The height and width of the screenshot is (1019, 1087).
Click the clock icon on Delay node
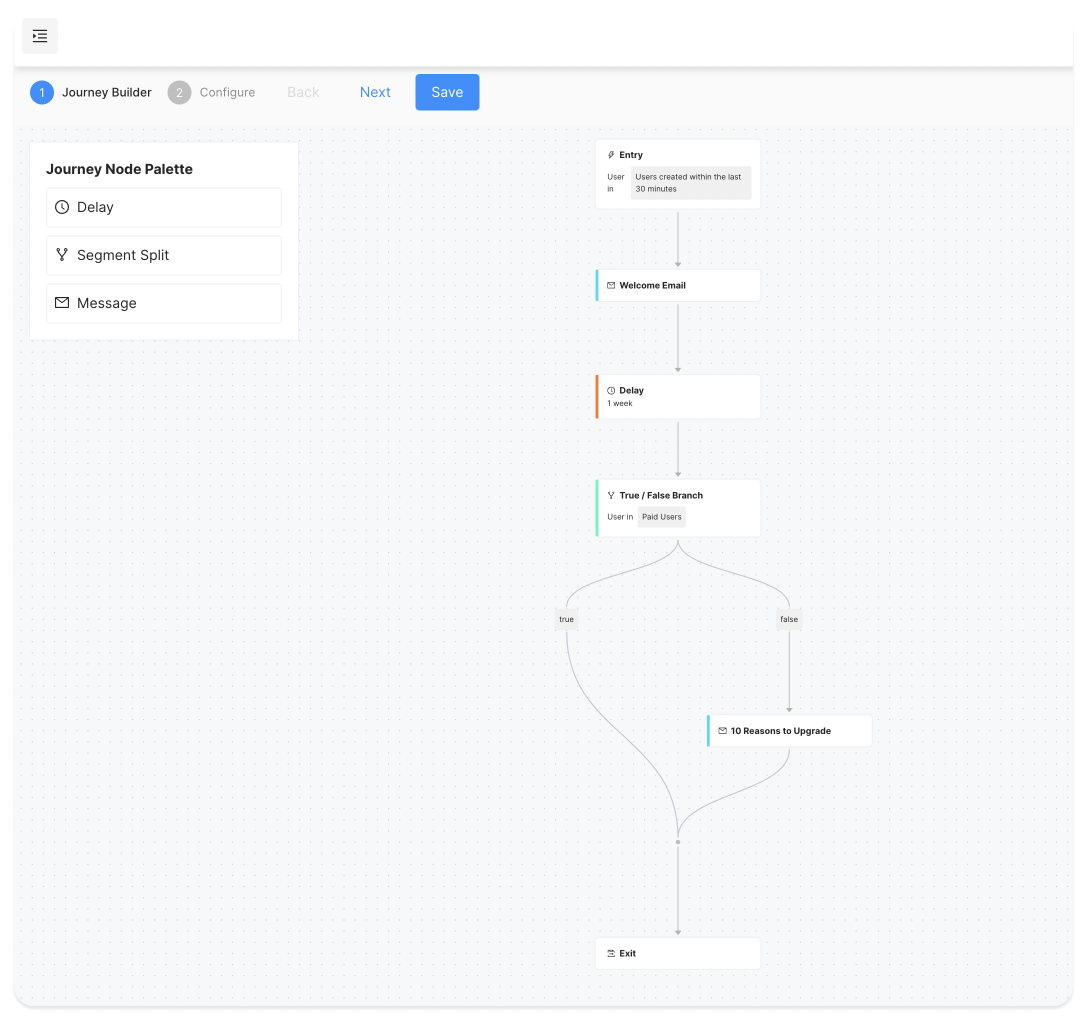(611, 391)
